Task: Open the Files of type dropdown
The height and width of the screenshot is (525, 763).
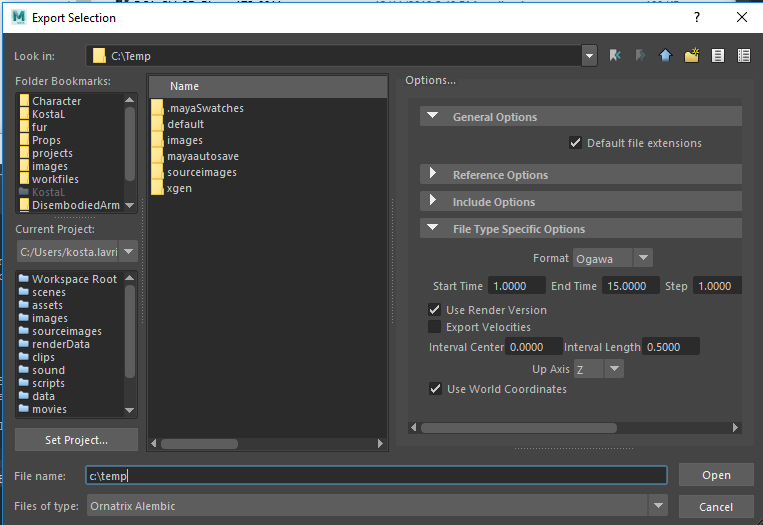Action: (x=377, y=506)
